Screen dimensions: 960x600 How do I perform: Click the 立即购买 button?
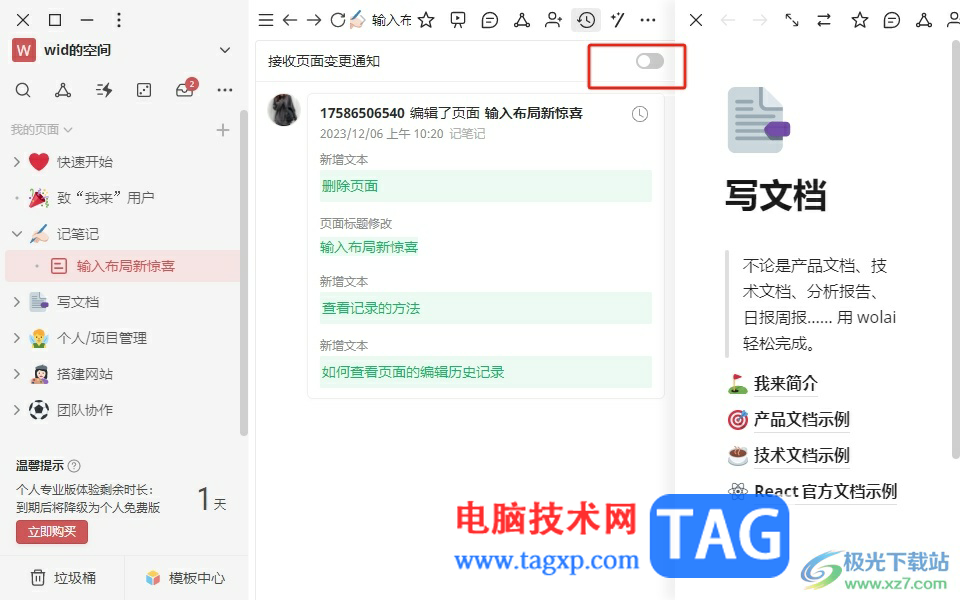coord(52,532)
